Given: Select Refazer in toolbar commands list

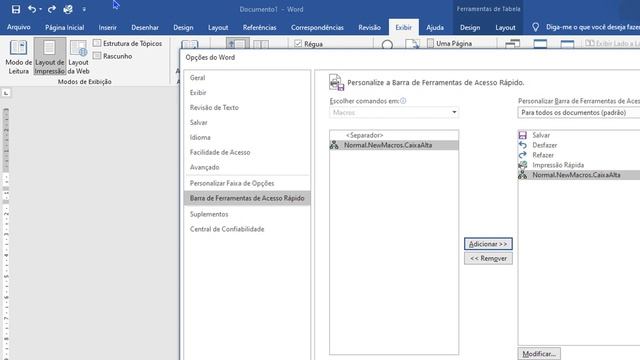Looking at the screenshot, I should coord(579,155).
